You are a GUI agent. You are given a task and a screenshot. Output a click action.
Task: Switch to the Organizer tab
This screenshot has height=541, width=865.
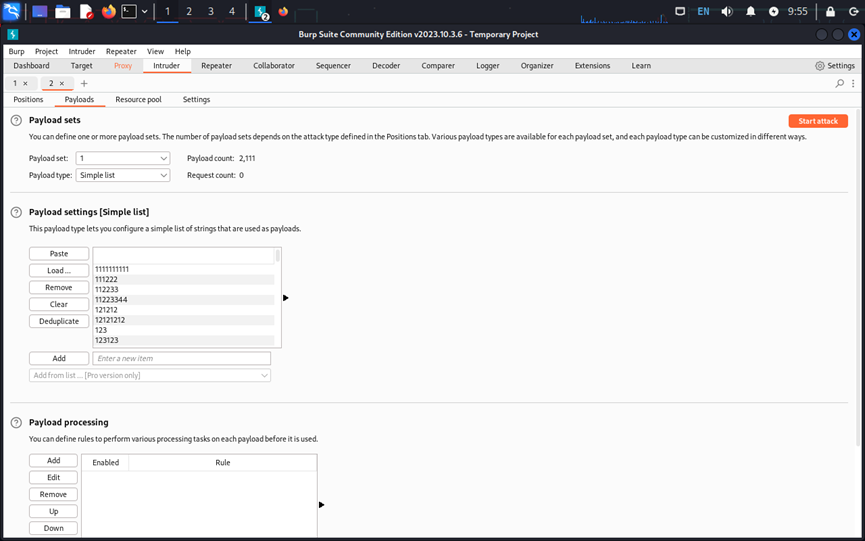(537, 66)
